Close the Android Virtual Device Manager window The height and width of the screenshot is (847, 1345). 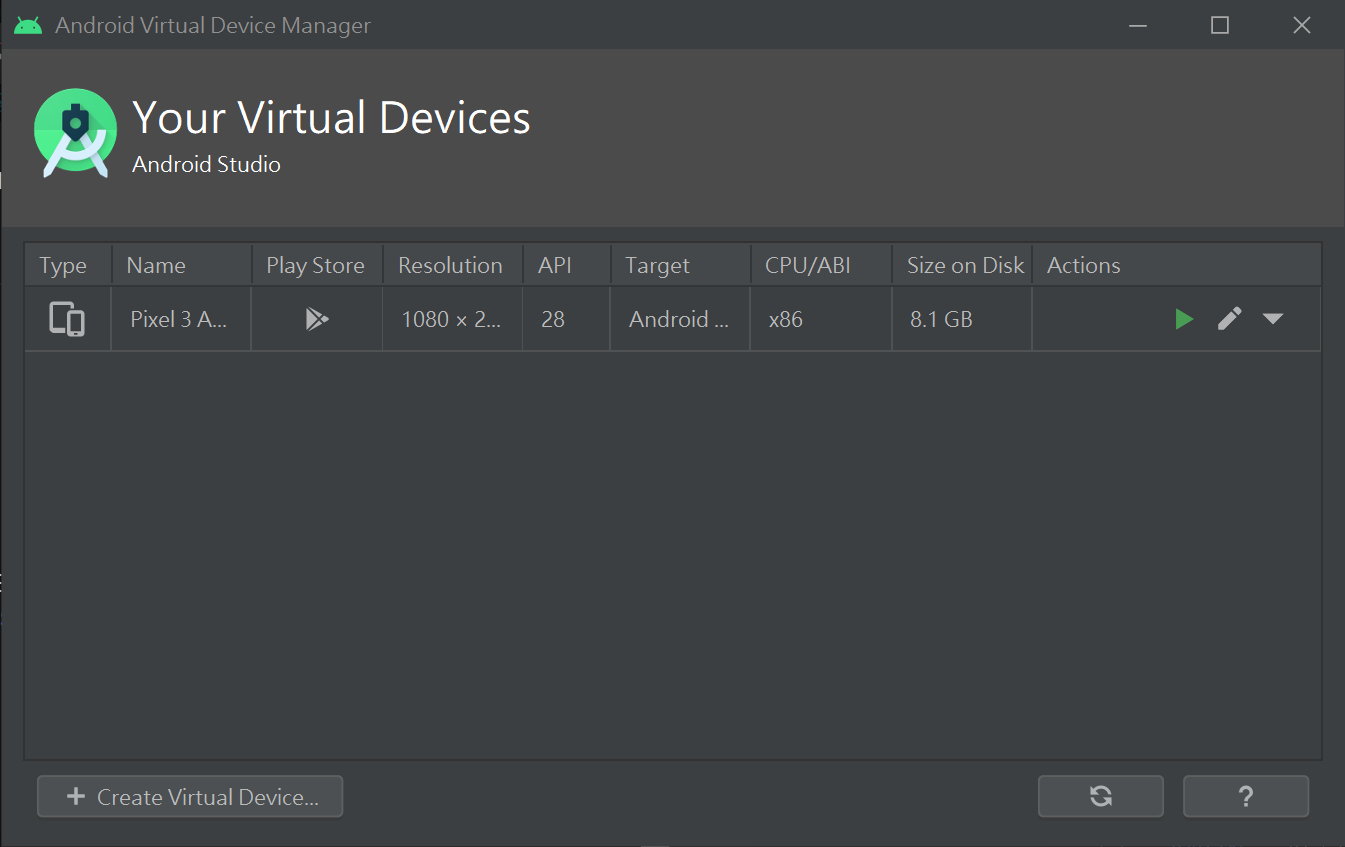pyautogui.click(x=1302, y=25)
